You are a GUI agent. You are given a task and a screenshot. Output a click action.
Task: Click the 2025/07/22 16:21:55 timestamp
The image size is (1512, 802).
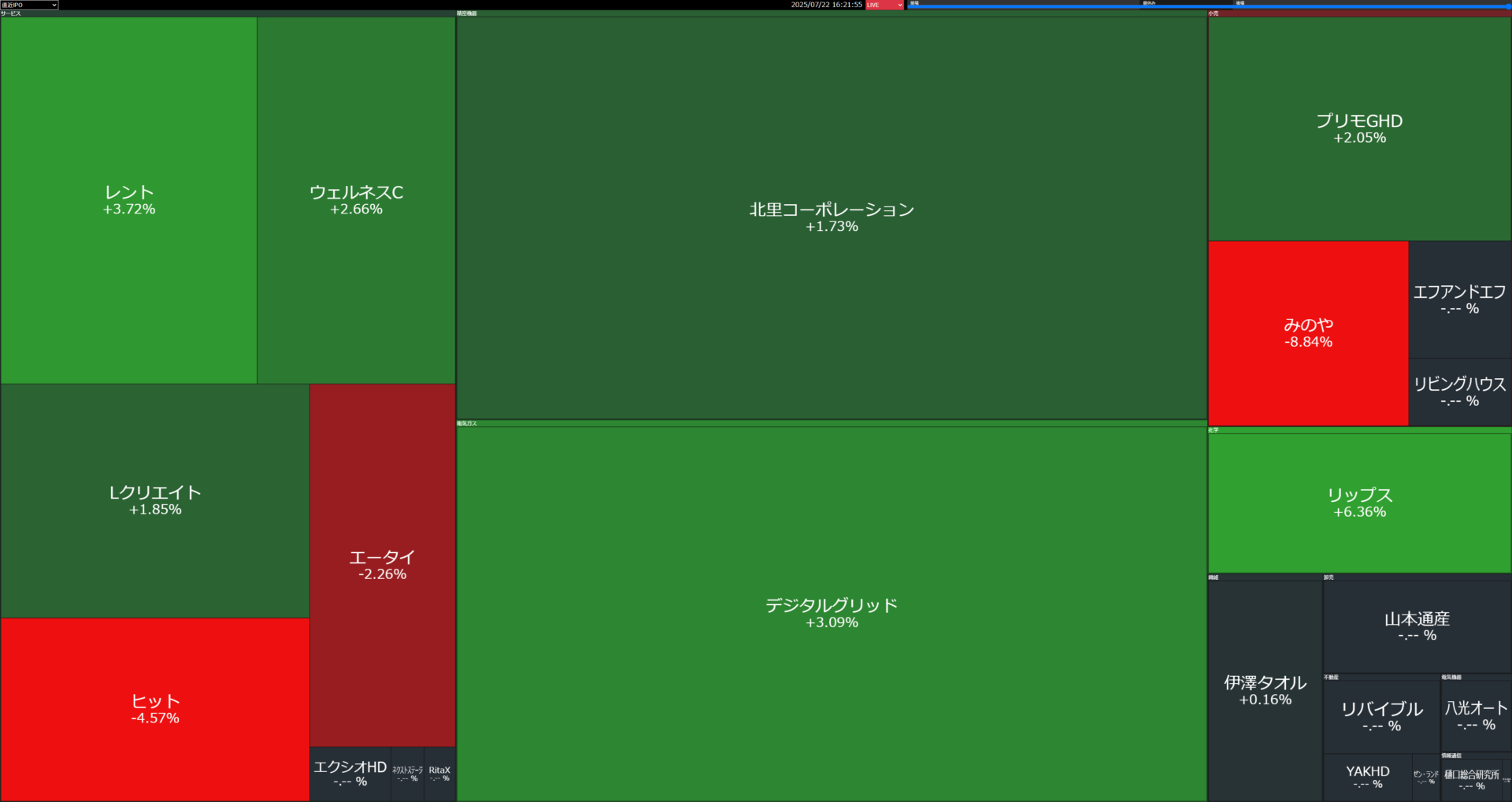coord(826,5)
